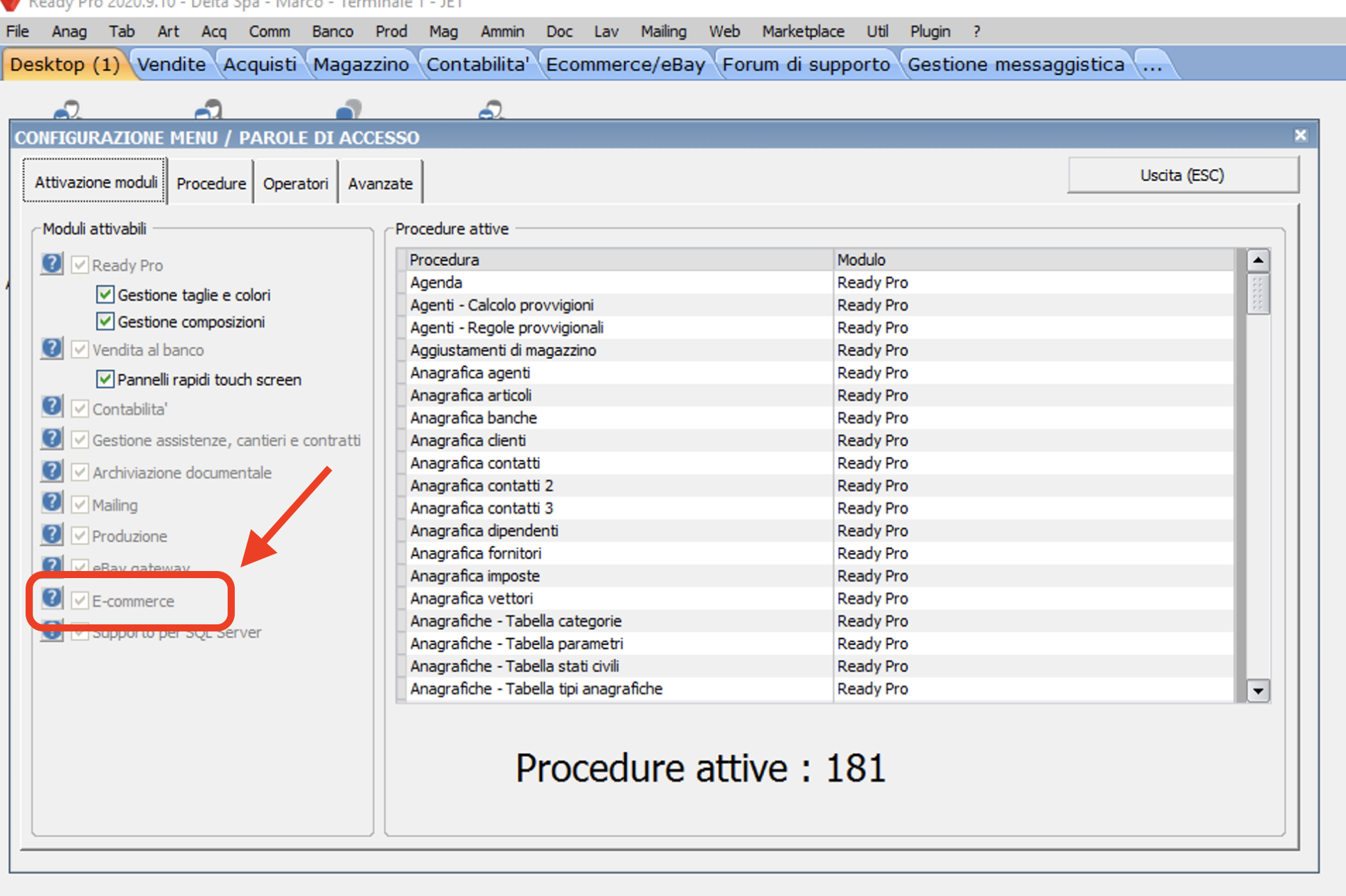Toggle the Ready Pro module checkbox
The width and height of the screenshot is (1346, 896).
click(x=80, y=265)
